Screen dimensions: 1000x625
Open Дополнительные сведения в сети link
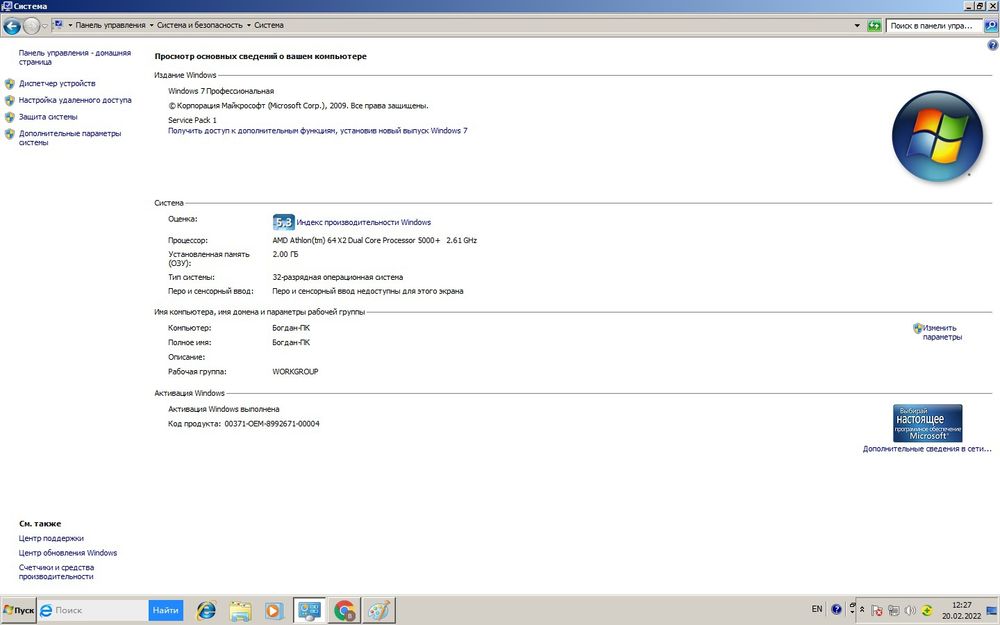coord(927,449)
